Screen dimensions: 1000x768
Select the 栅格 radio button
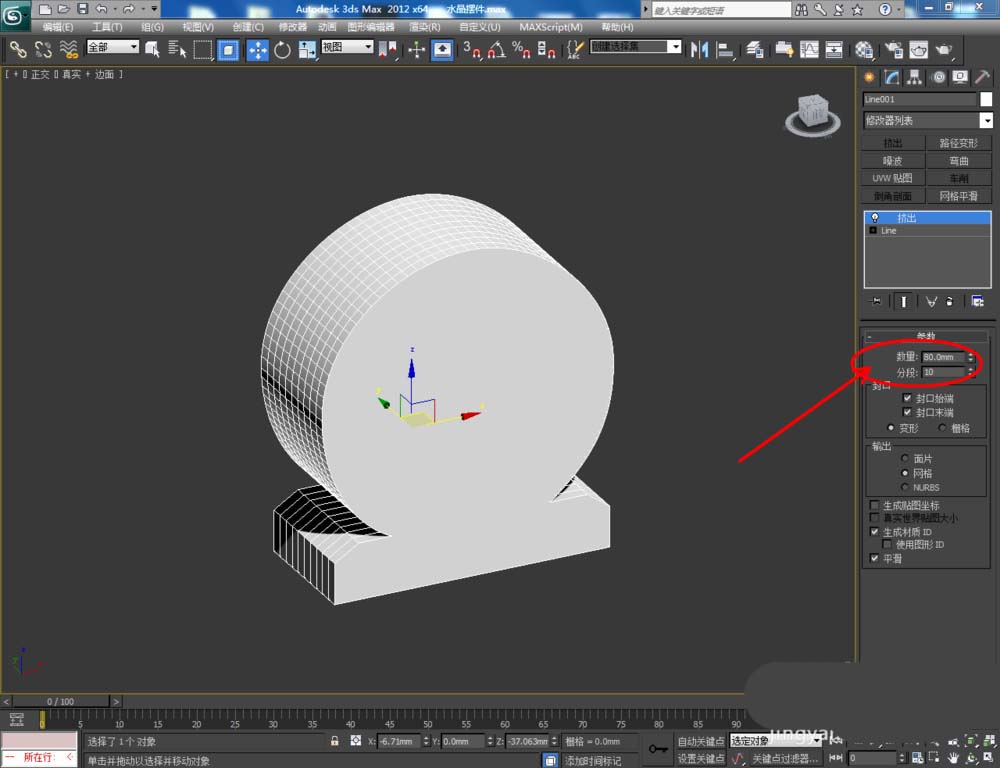tap(943, 428)
